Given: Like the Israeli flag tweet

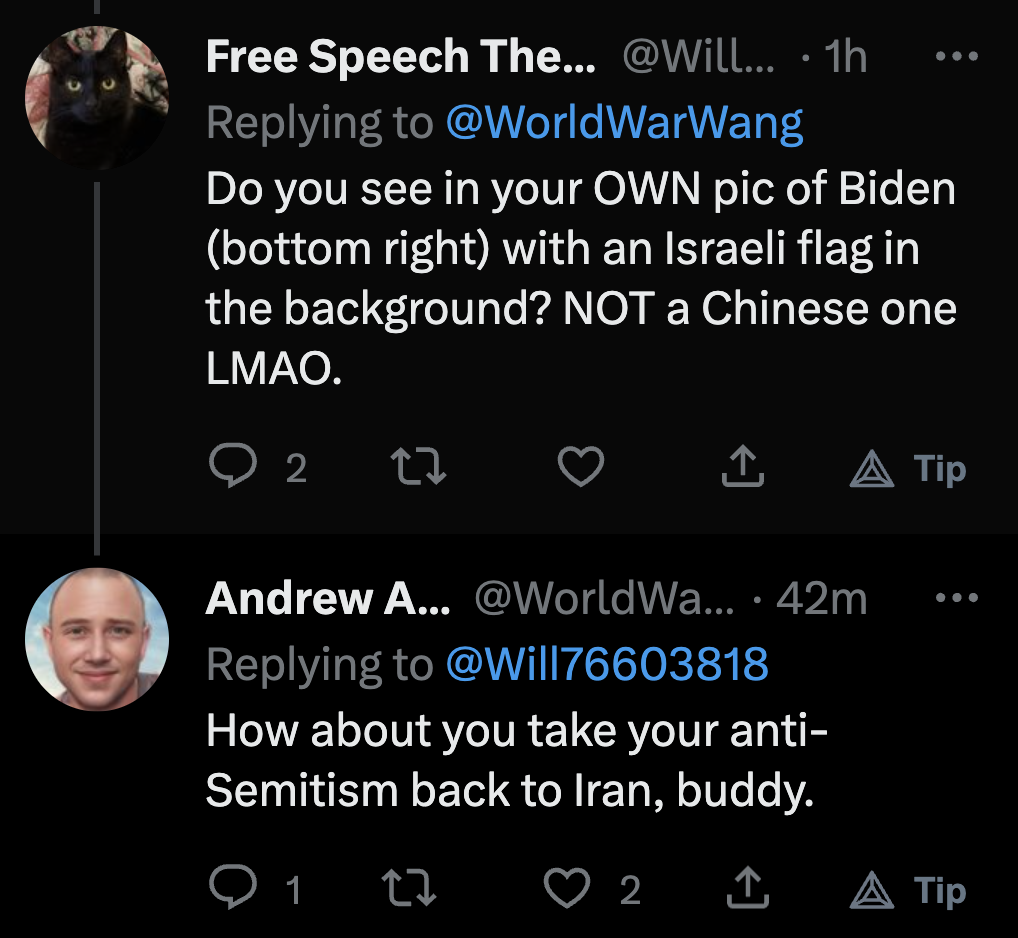Looking at the screenshot, I should pos(580,468).
